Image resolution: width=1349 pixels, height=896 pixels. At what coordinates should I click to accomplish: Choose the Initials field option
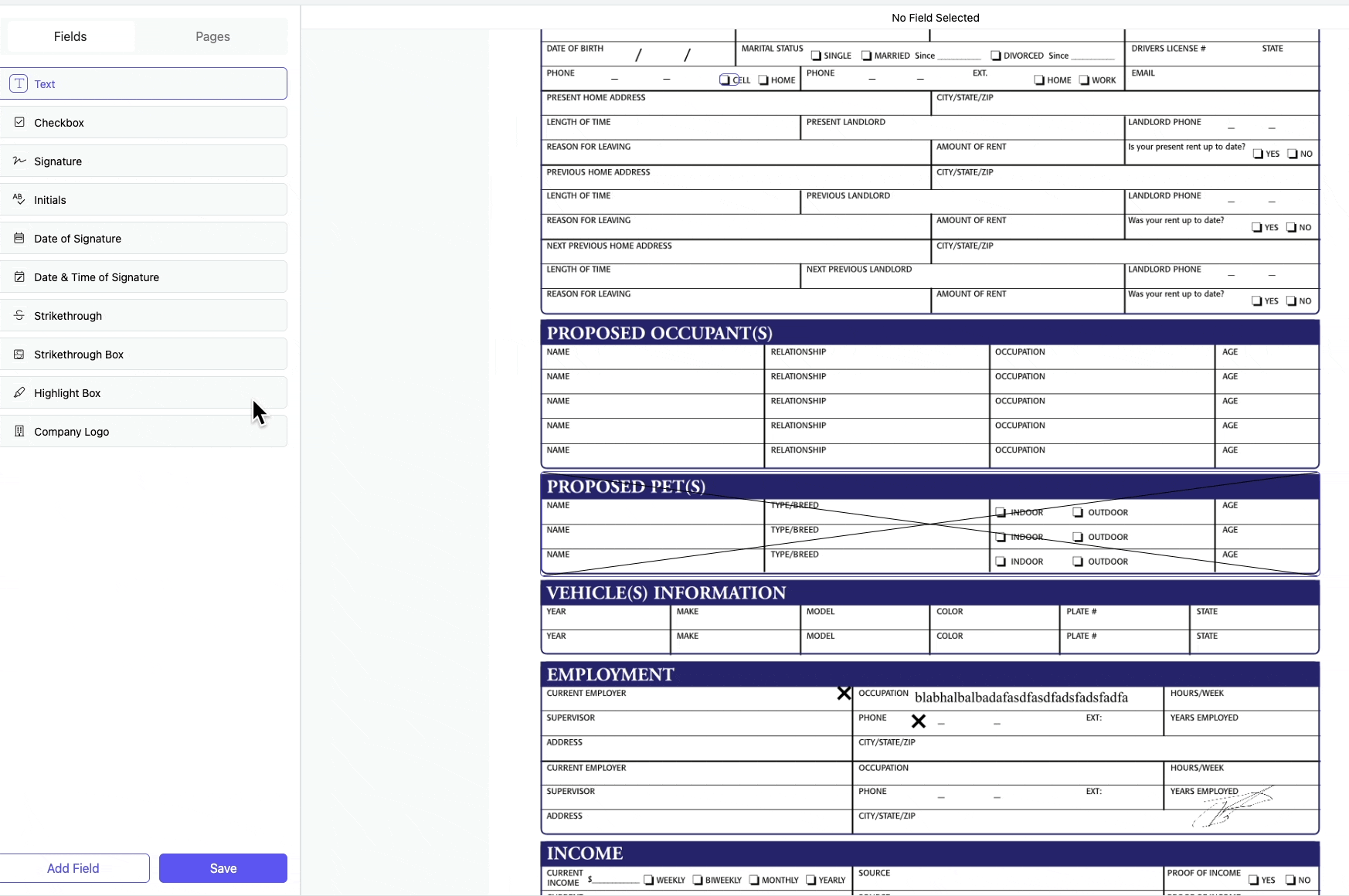click(144, 199)
